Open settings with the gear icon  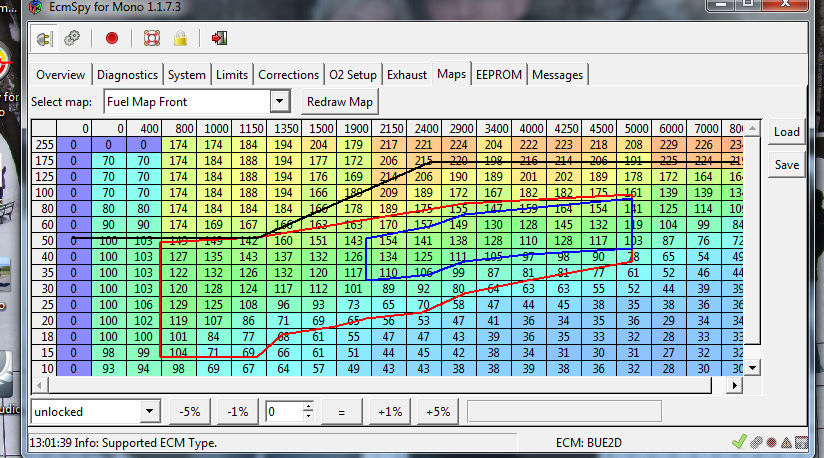point(72,39)
